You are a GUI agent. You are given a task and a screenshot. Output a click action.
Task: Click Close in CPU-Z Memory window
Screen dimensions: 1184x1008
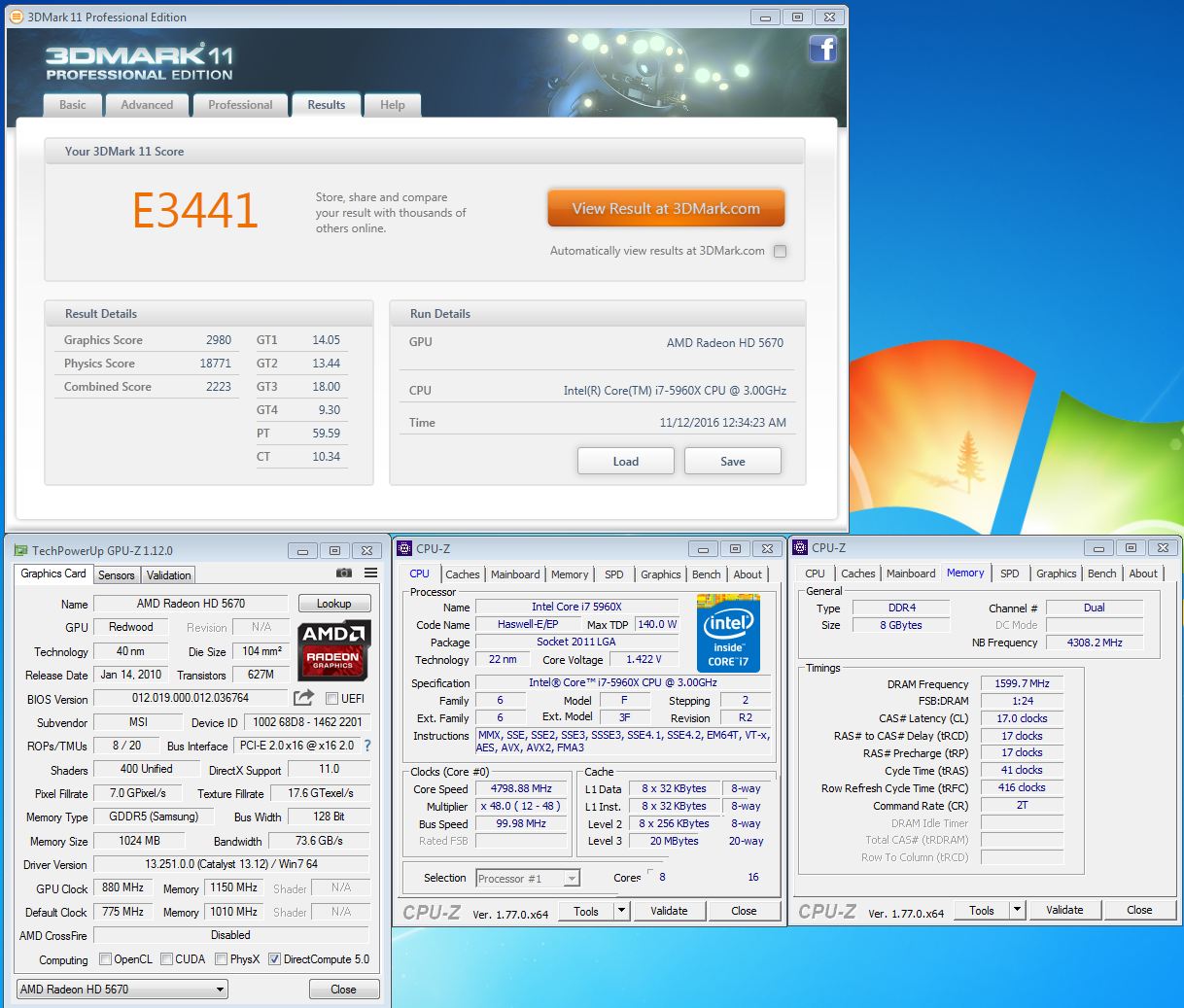point(1139,910)
